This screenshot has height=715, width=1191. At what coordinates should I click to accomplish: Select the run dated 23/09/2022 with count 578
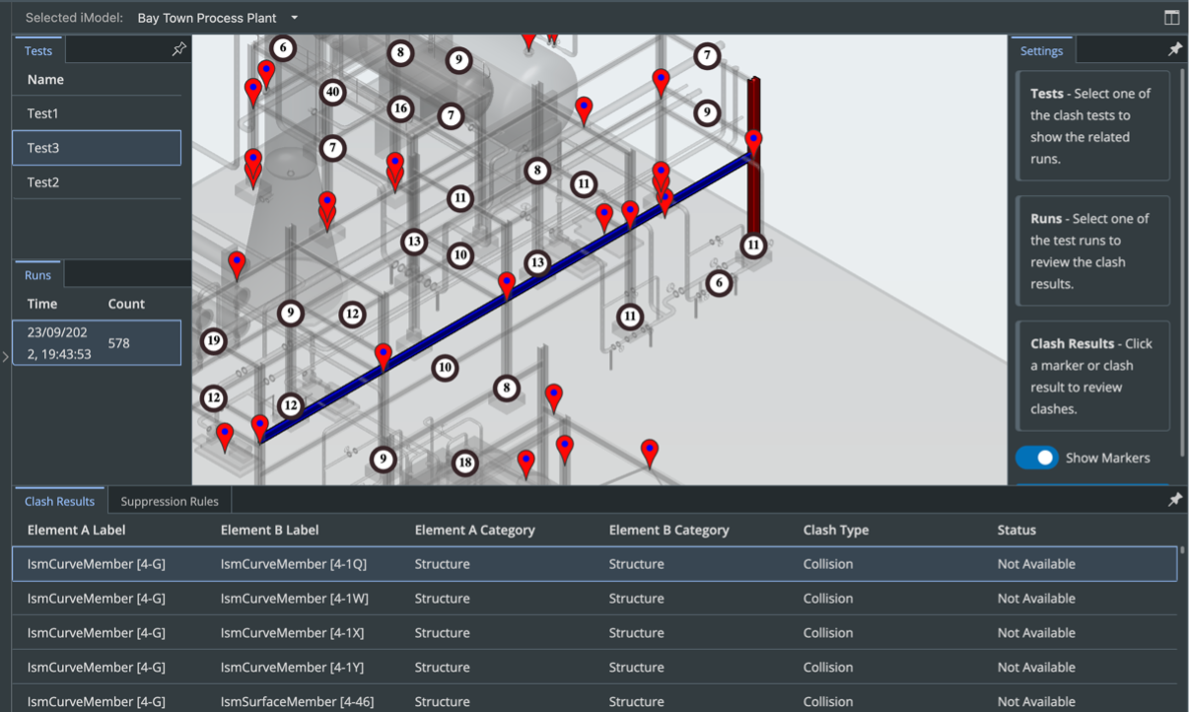click(96, 342)
